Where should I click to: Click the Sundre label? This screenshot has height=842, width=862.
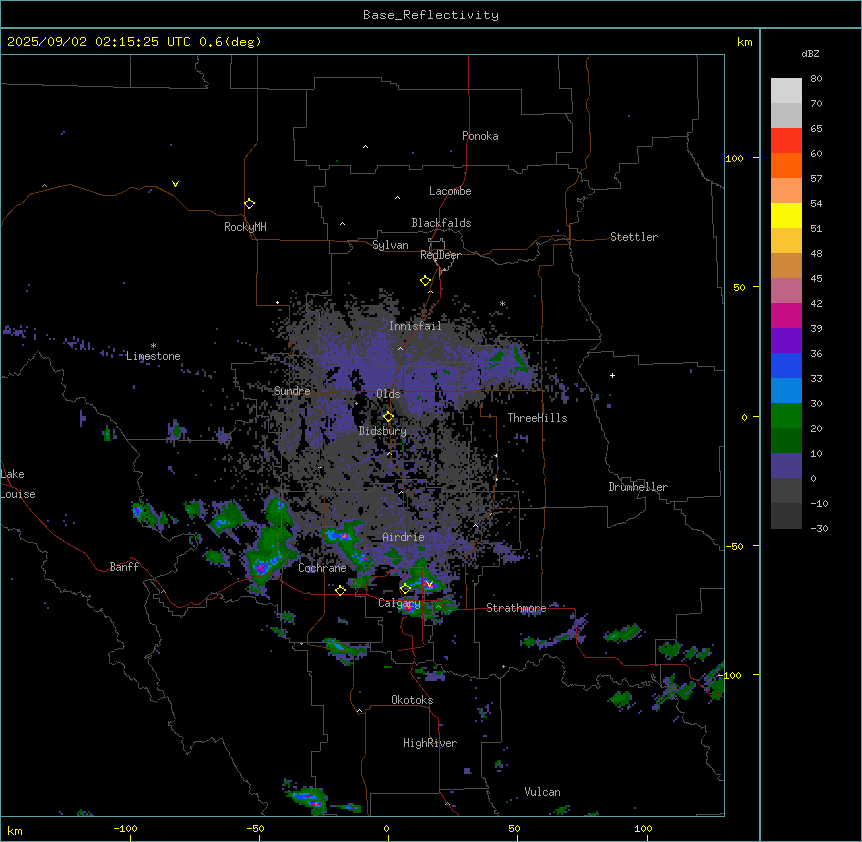292,391
